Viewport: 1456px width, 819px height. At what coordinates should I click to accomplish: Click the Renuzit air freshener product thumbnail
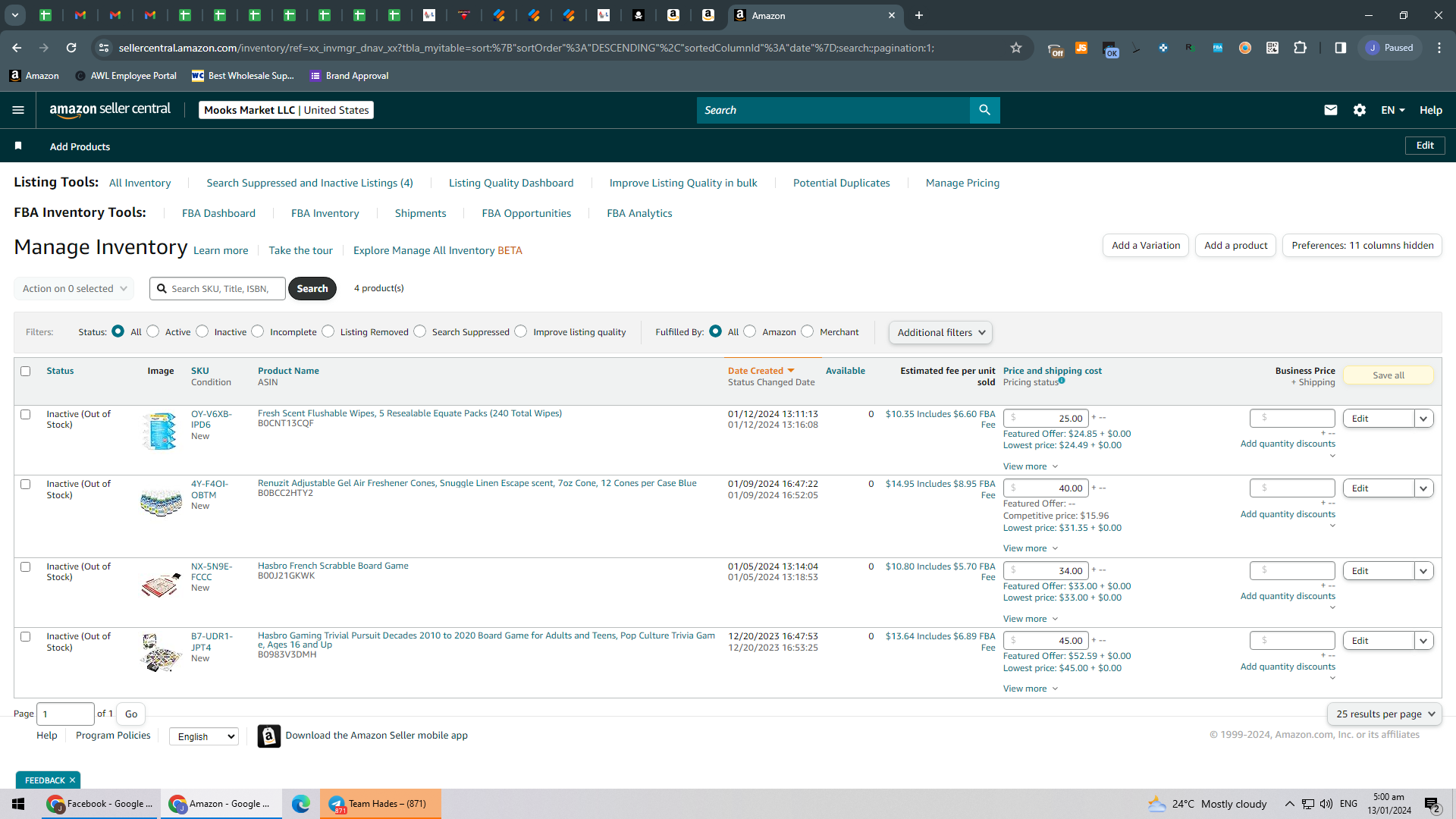[x=161, y=501]
